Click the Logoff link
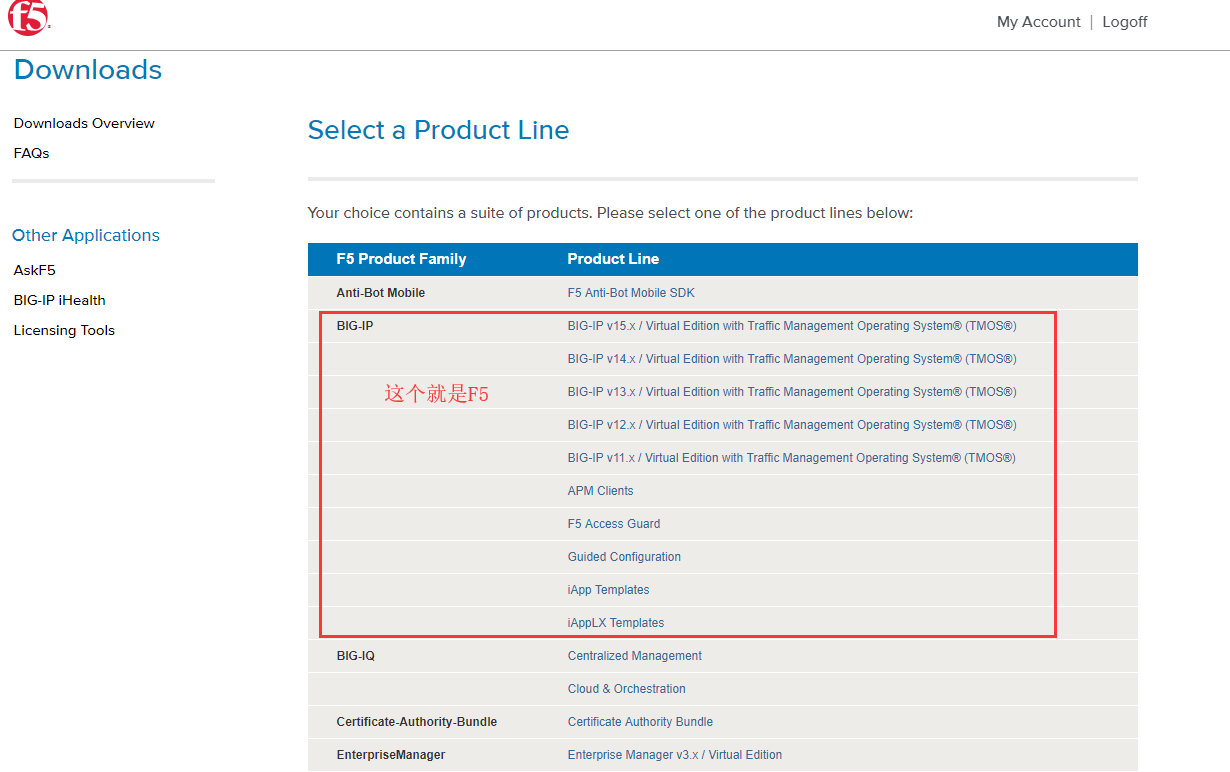 [1125, 22]
